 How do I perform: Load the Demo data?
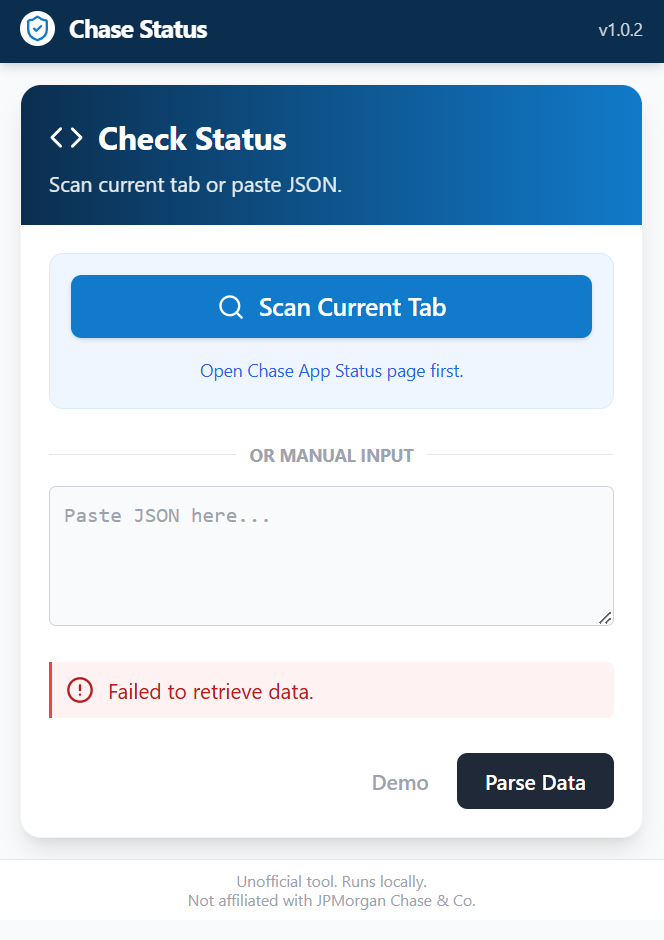(x=400, y=782)
